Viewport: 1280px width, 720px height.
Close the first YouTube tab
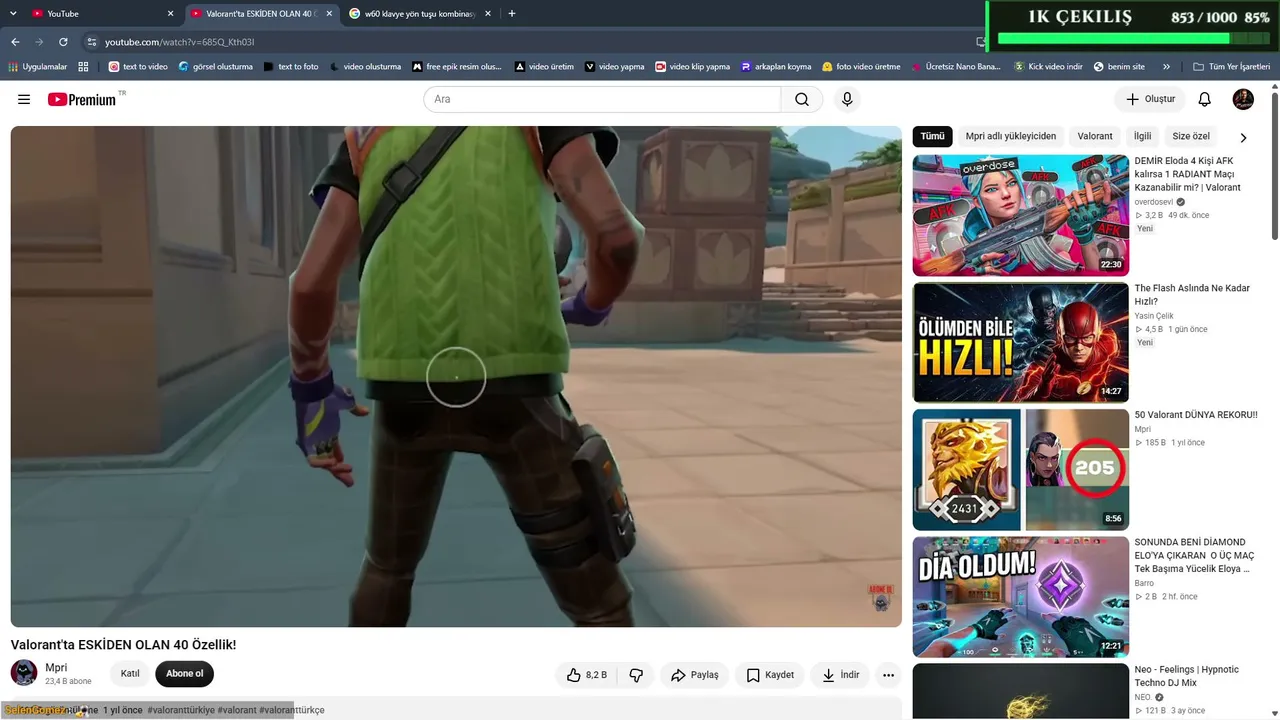click(170, 14)
